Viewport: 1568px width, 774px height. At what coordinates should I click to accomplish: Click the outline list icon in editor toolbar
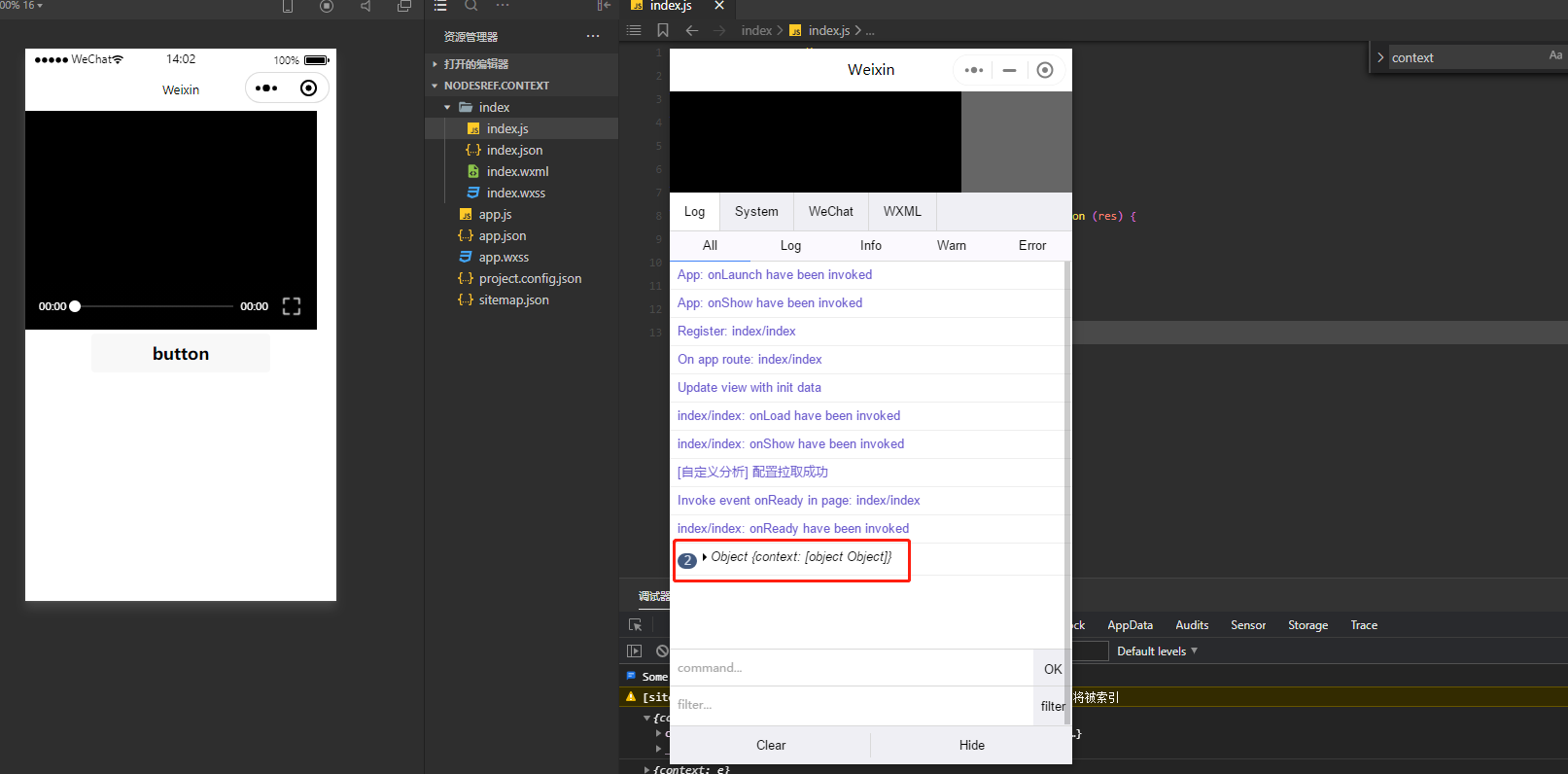[x=634, y=30]
